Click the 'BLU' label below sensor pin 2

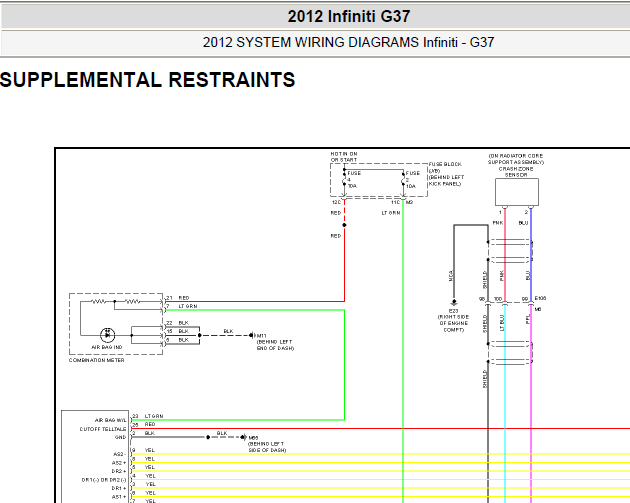[x=524, y=223]
